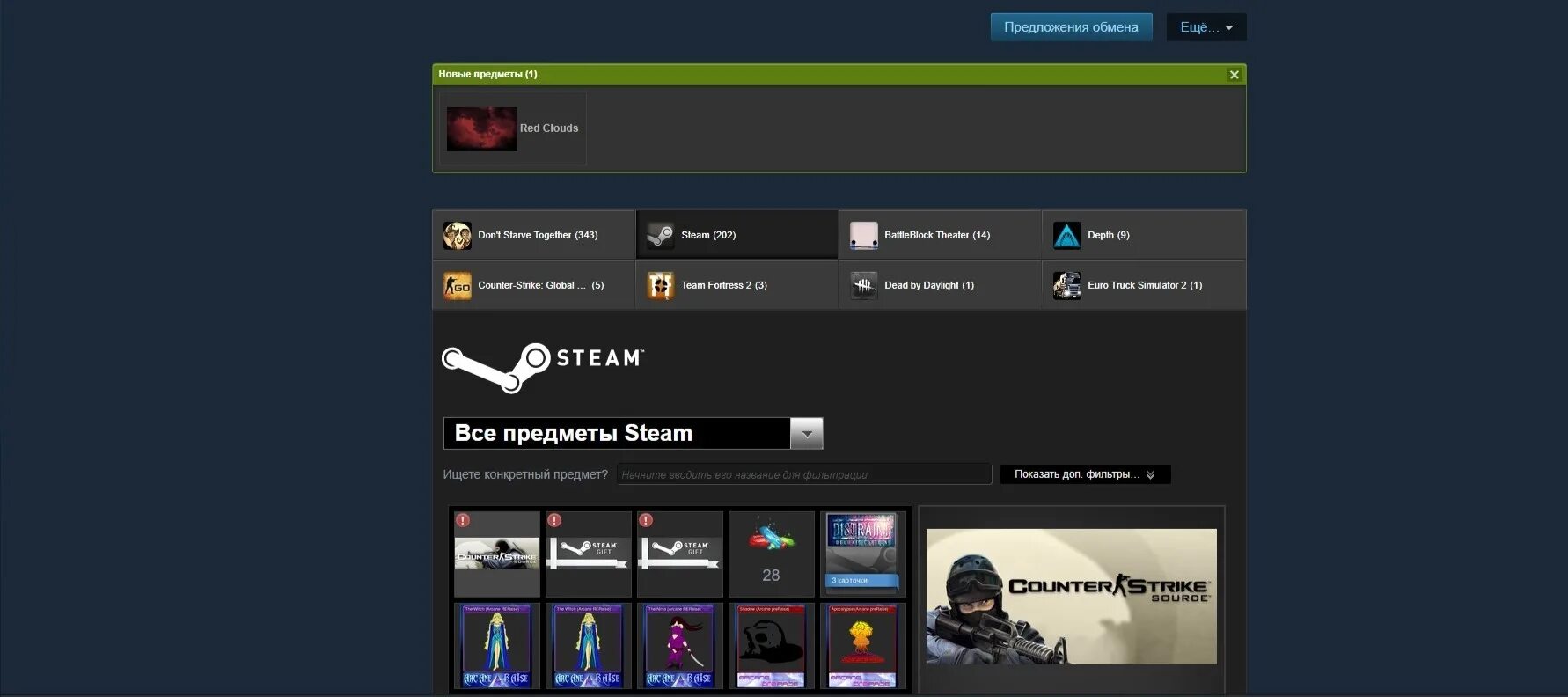
Task: Switch to Depth (9) inventory tab
Action: 1144,235
